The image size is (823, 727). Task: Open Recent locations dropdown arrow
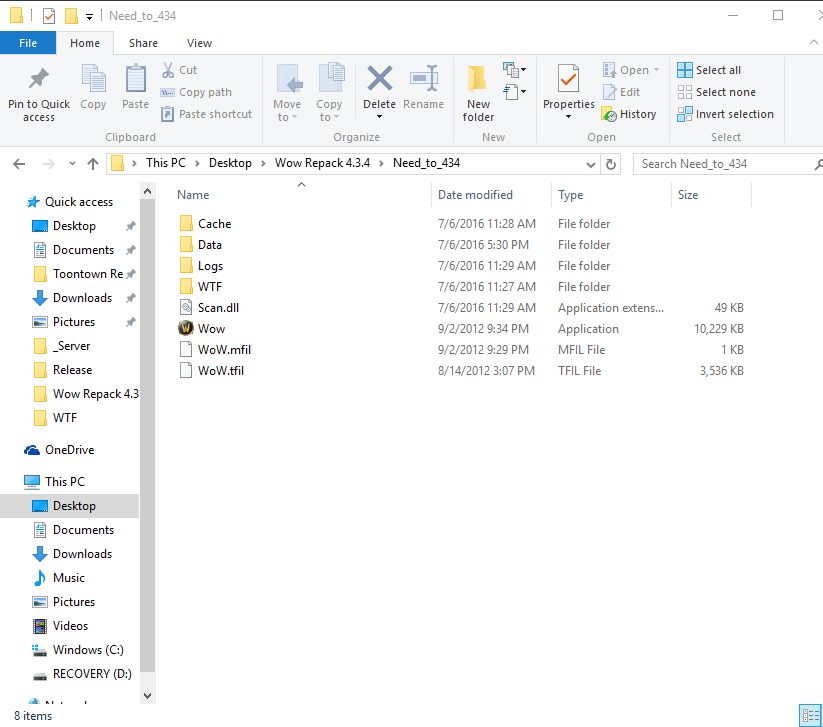pyautogui.click(x=72, y=164)
